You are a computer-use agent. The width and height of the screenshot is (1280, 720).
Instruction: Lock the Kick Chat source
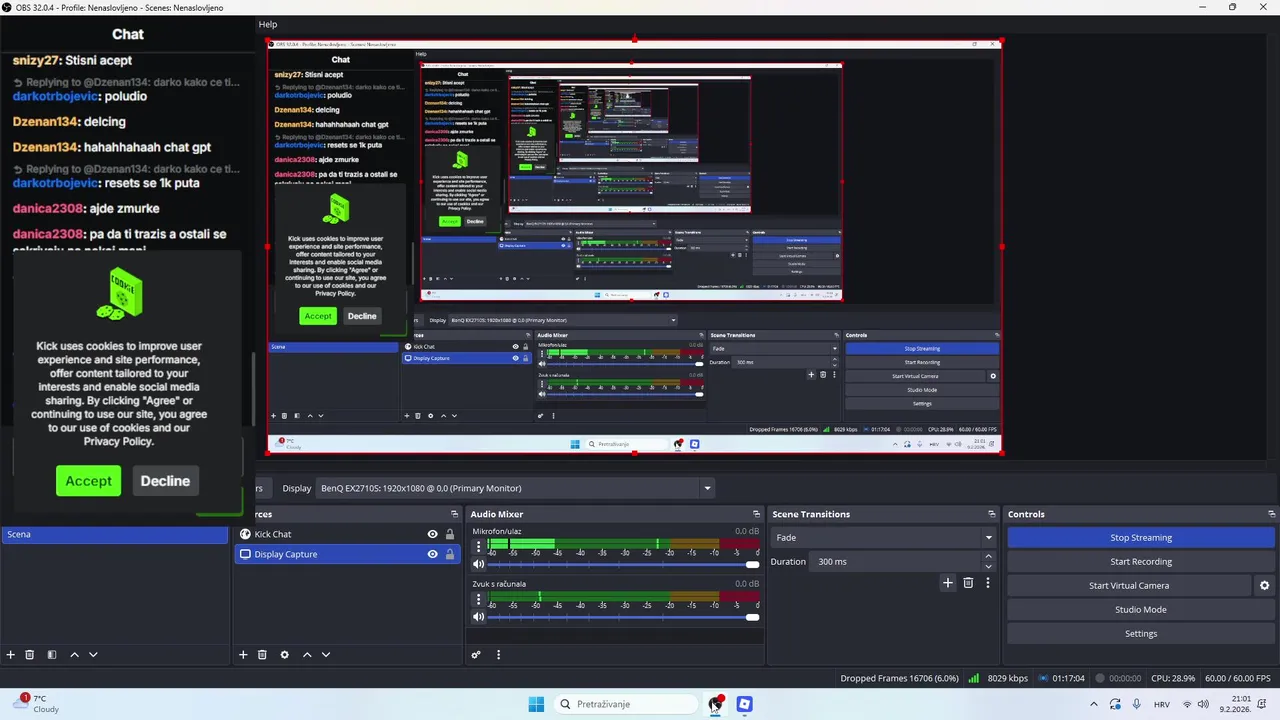pos(450,534)
